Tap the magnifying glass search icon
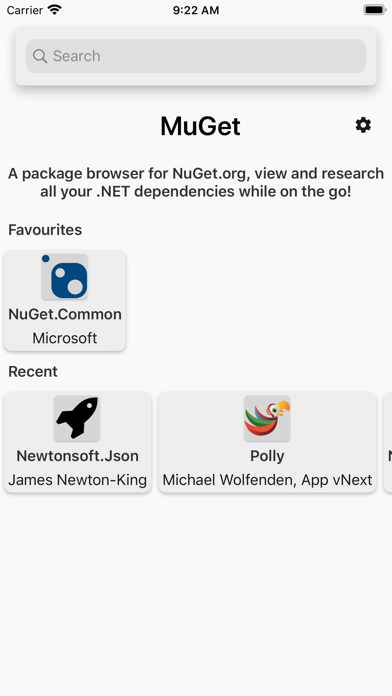 (40, 56)
